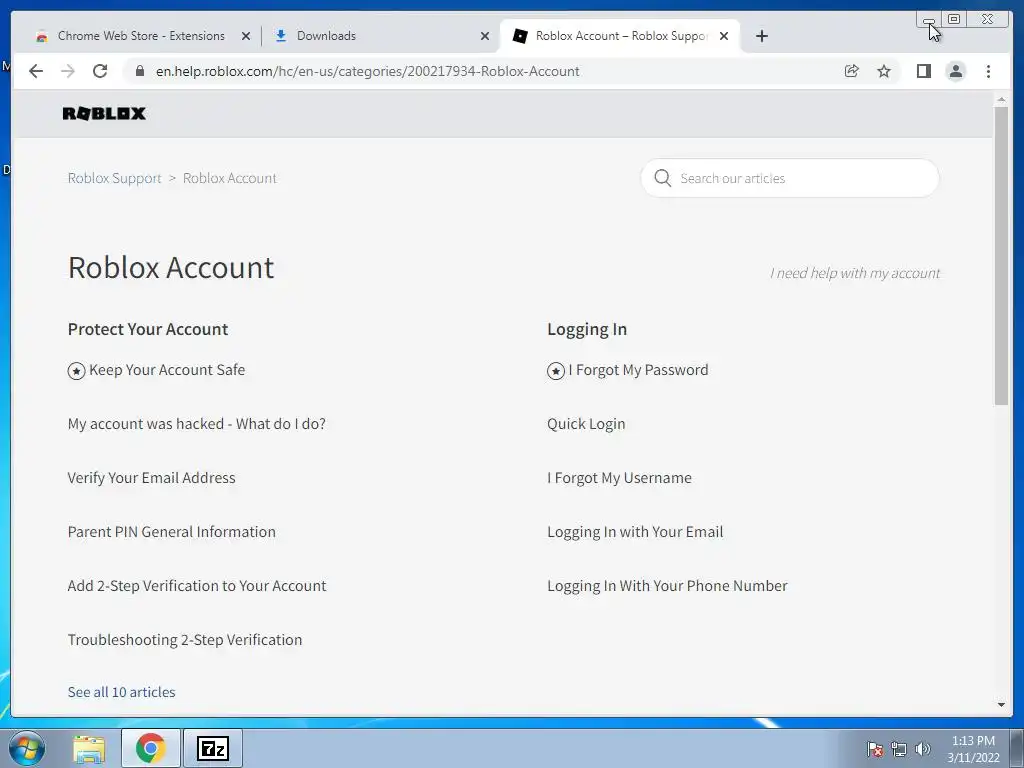Screen dimensions: 1024x768
Task: Open the volume speaker tray icon
Action: coord(923,749)
